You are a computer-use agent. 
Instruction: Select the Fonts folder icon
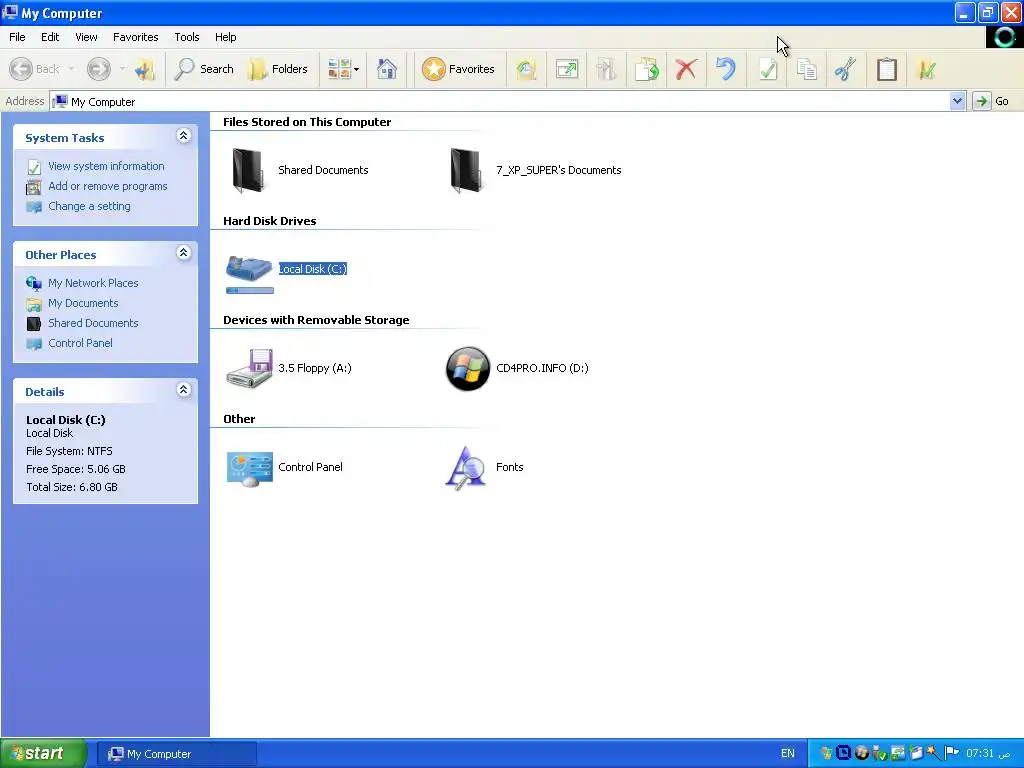(x=465, y=468)
